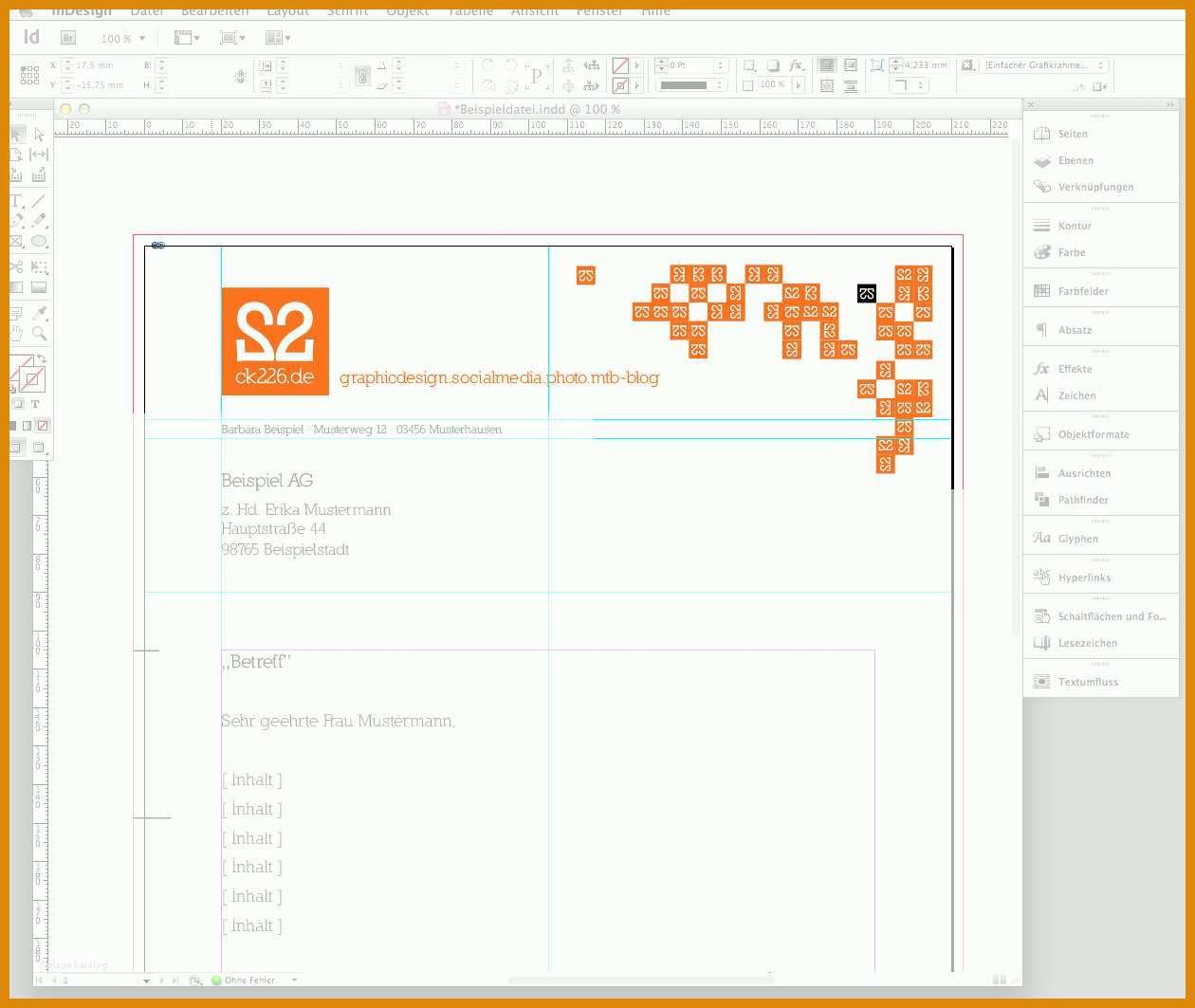Screen dimensions: 1195x1008
Task: Click the fill and stroke box in toolbox
Action: point(27,373)
